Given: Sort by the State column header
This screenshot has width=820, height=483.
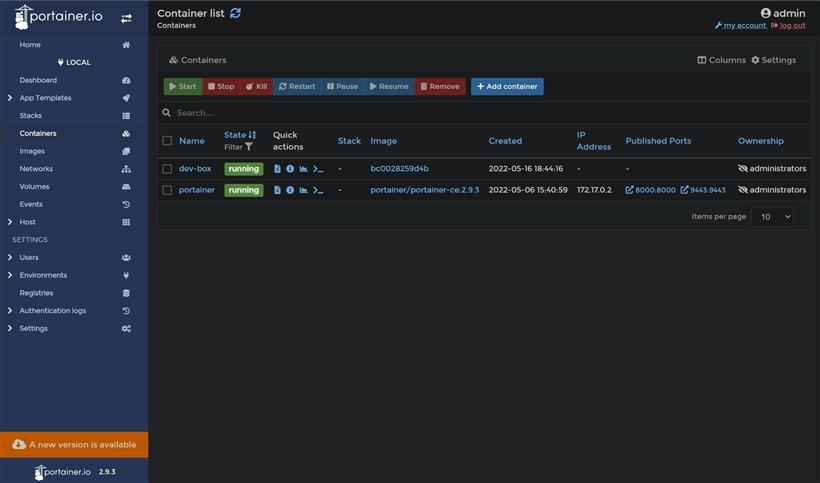Looking at the screenshot, I should [240, 135].
